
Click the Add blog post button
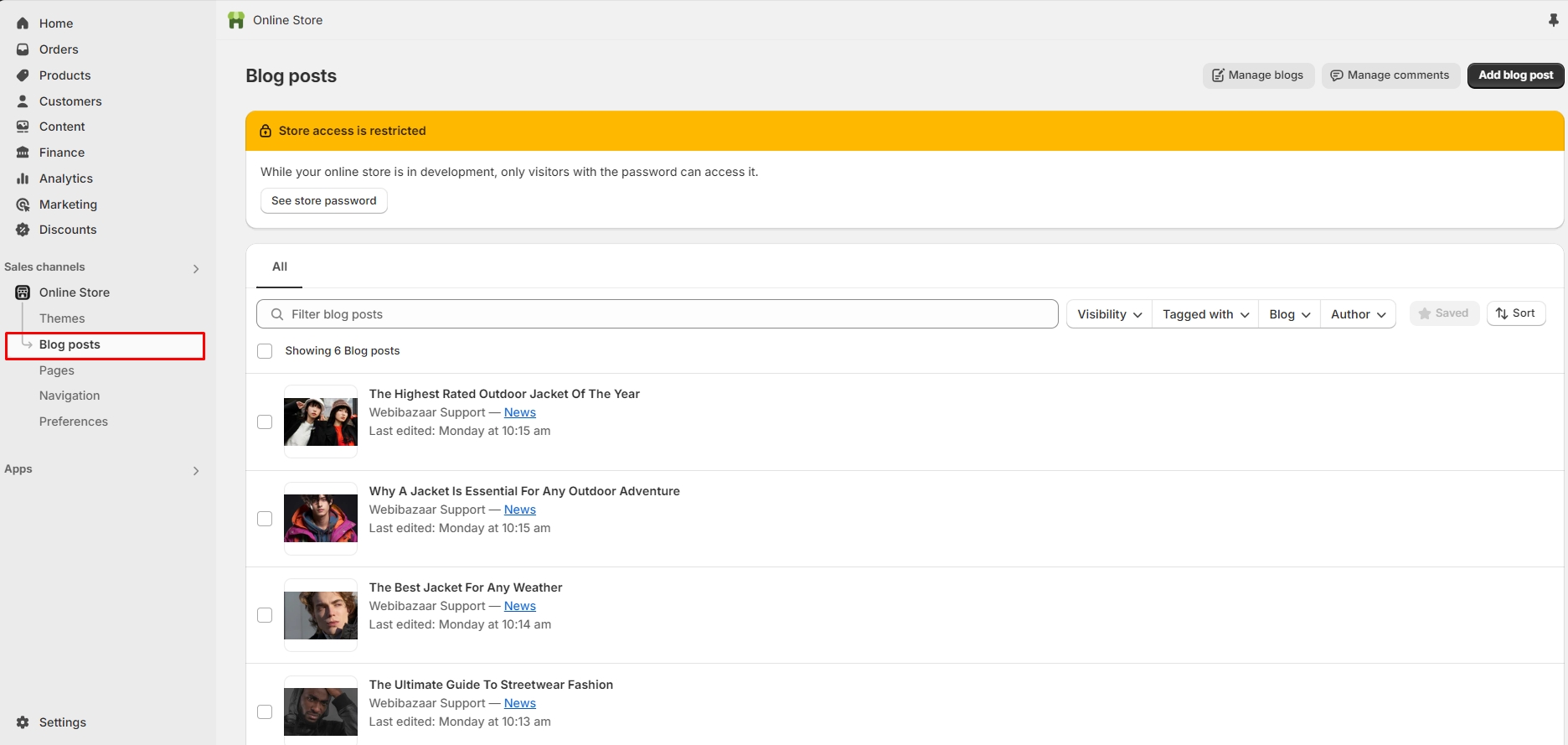click(1515, 75)
